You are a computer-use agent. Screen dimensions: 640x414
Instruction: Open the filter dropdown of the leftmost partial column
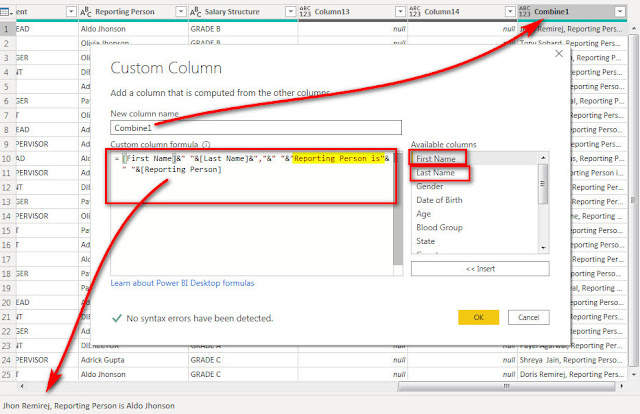pyautogui.click(x=71, y=12)
